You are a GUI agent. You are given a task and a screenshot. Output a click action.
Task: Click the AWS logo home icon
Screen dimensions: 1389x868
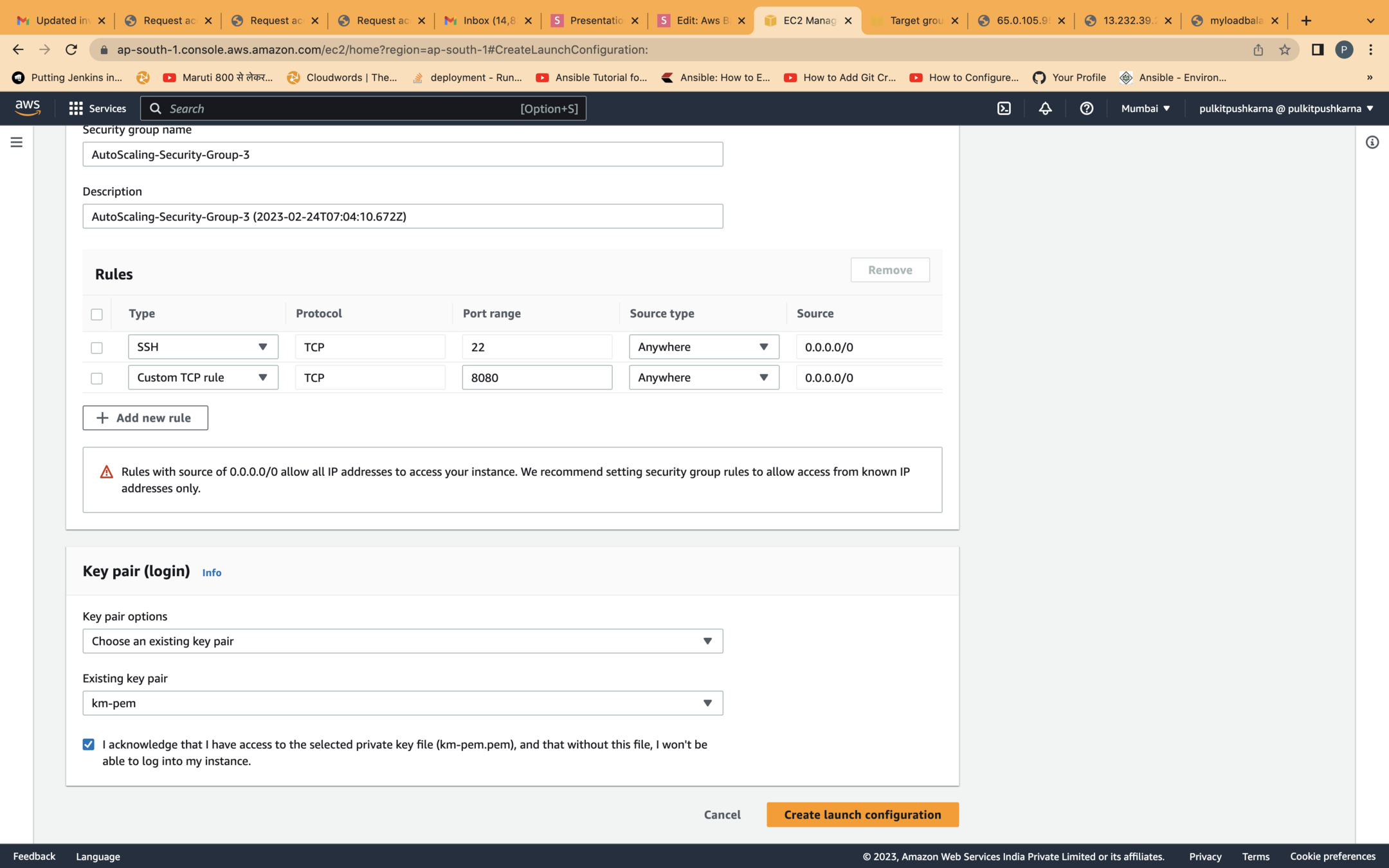tap(28, 108)
